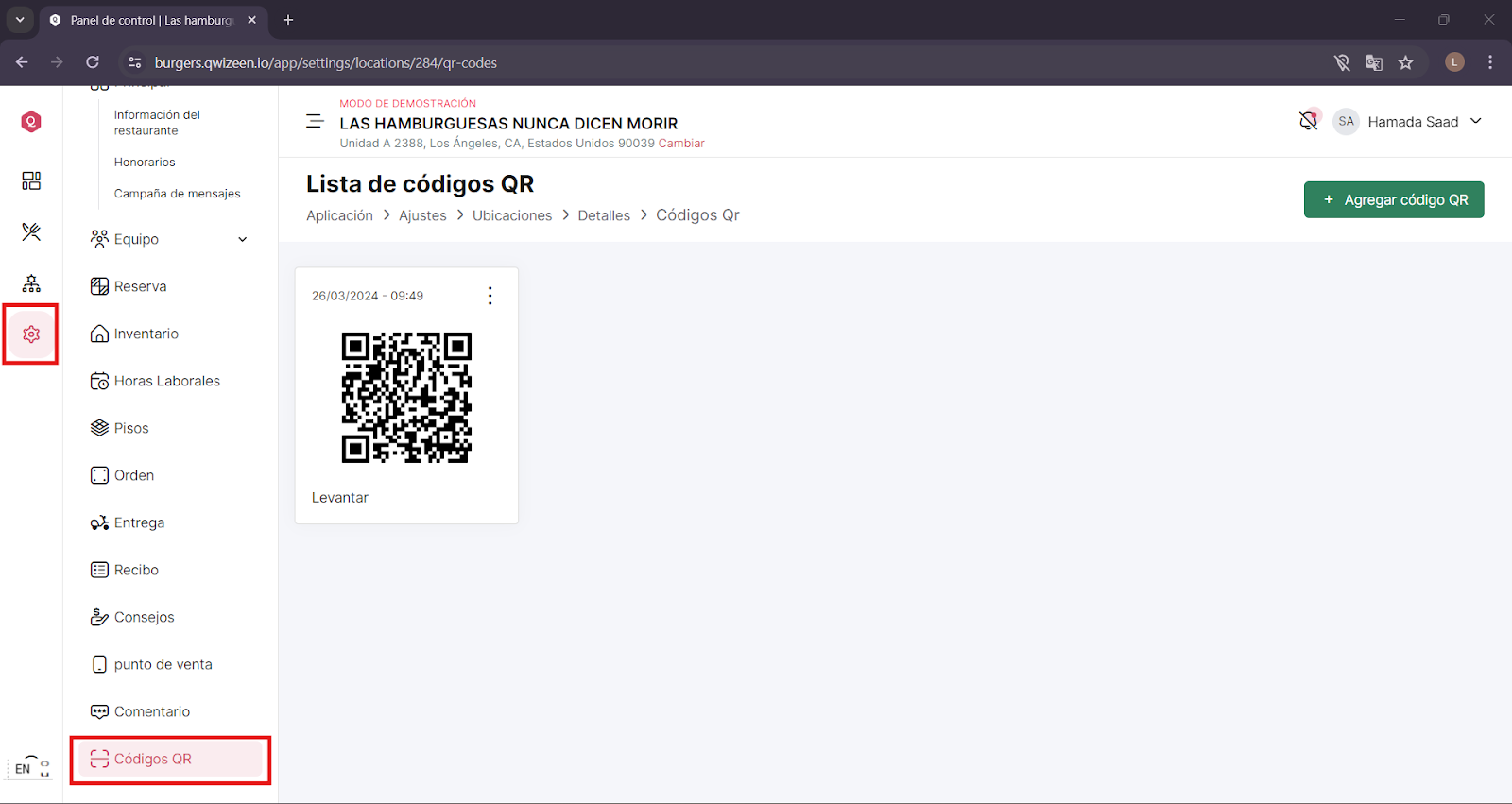Click the QR code image thumbnail
Image resolution: width=1512 pixels, height=804 pixels.
pyautogui.click(x=406, y=397)
